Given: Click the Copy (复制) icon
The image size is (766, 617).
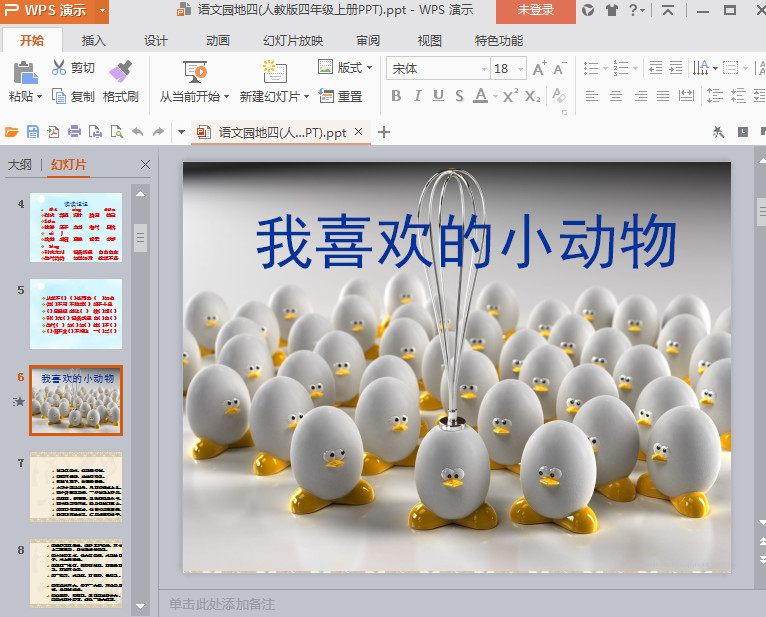Looking at the screenshot, I should pos(59,97).
